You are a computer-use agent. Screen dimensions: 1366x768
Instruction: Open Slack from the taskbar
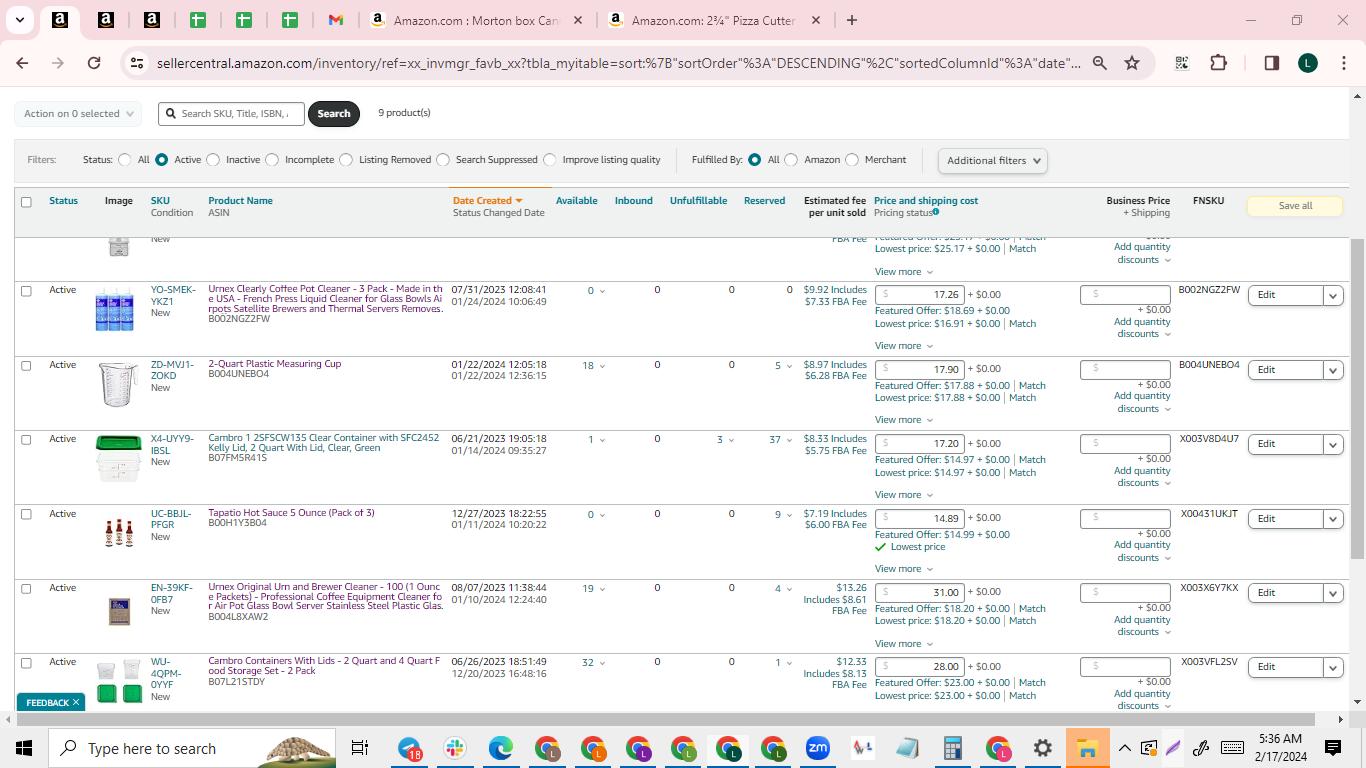pyautogui.click(x=455, y=748)
